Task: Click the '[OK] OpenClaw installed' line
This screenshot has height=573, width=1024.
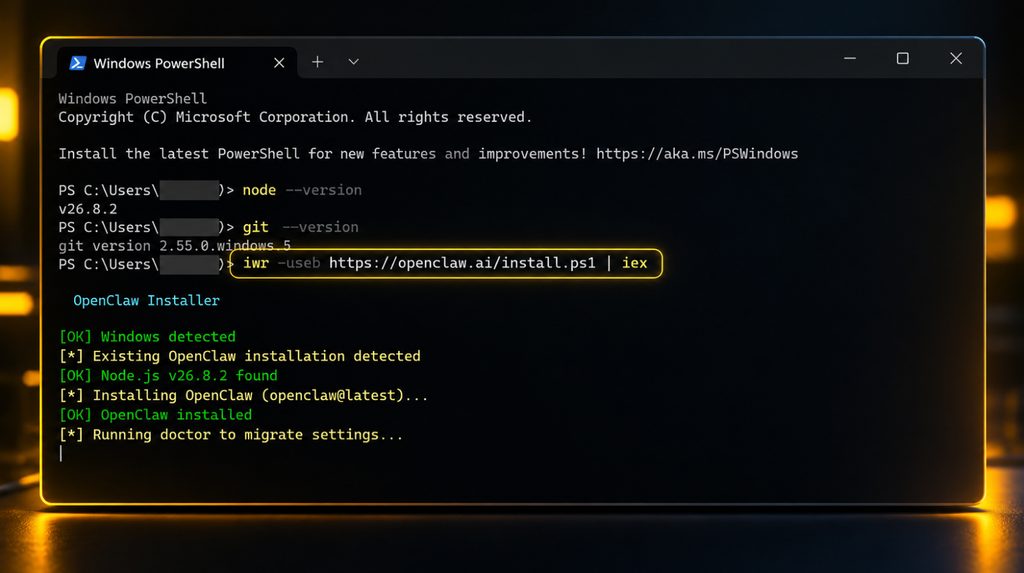Action: (155, 415)
